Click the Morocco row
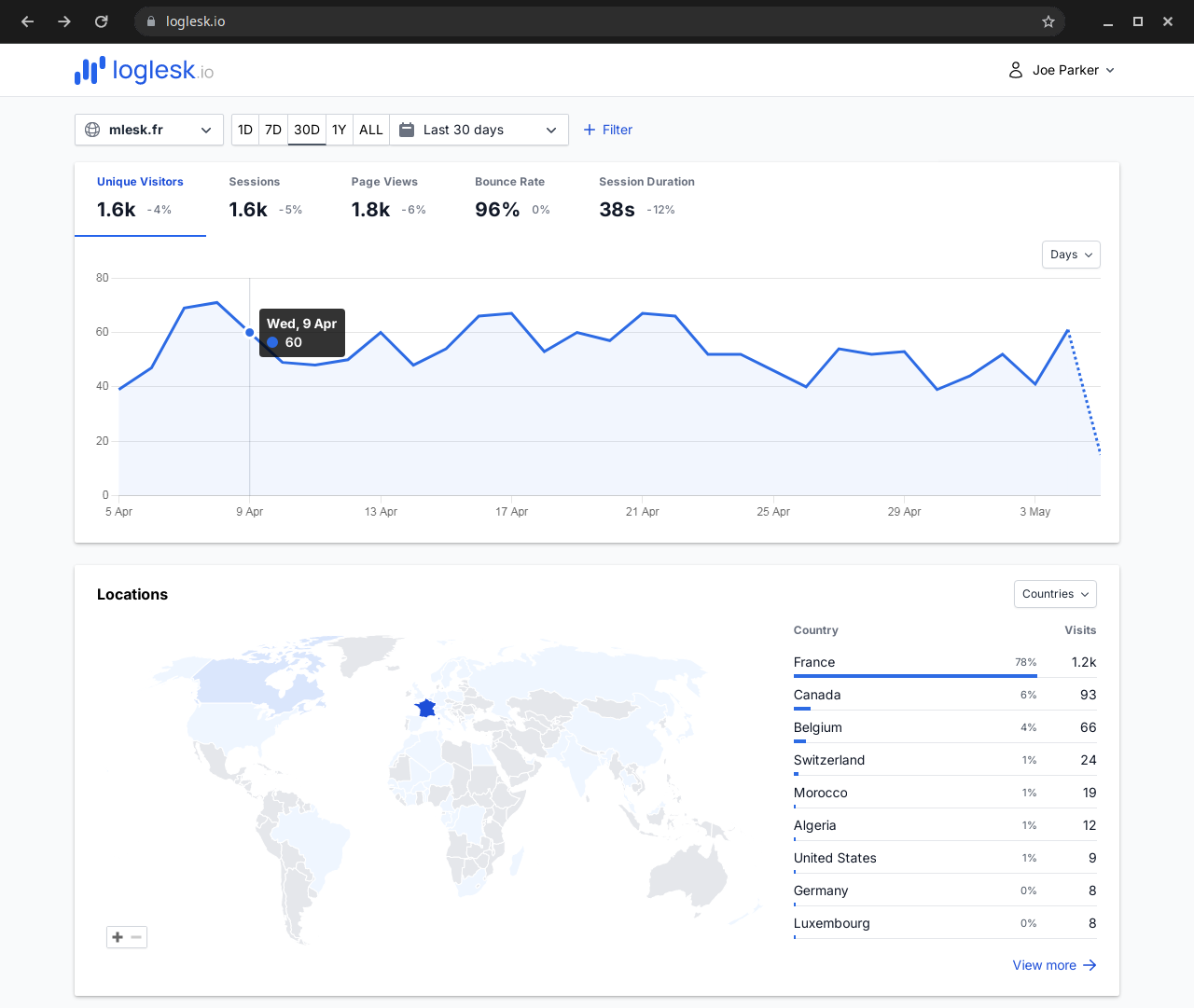 tap(945, 793)
